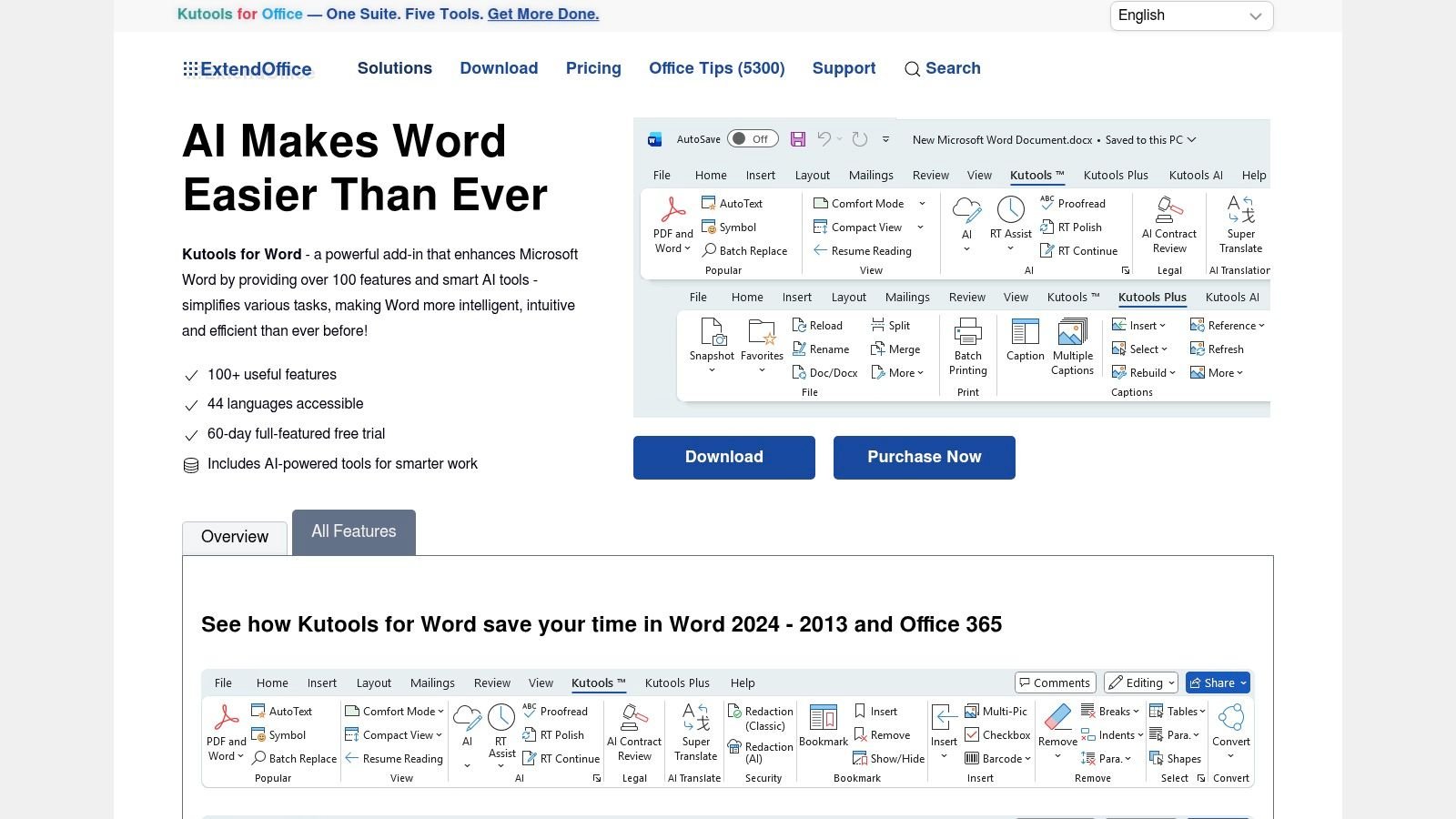Click the Rename document icon
Viewport: 1456px width, 819px height.
tap(799, 349)
